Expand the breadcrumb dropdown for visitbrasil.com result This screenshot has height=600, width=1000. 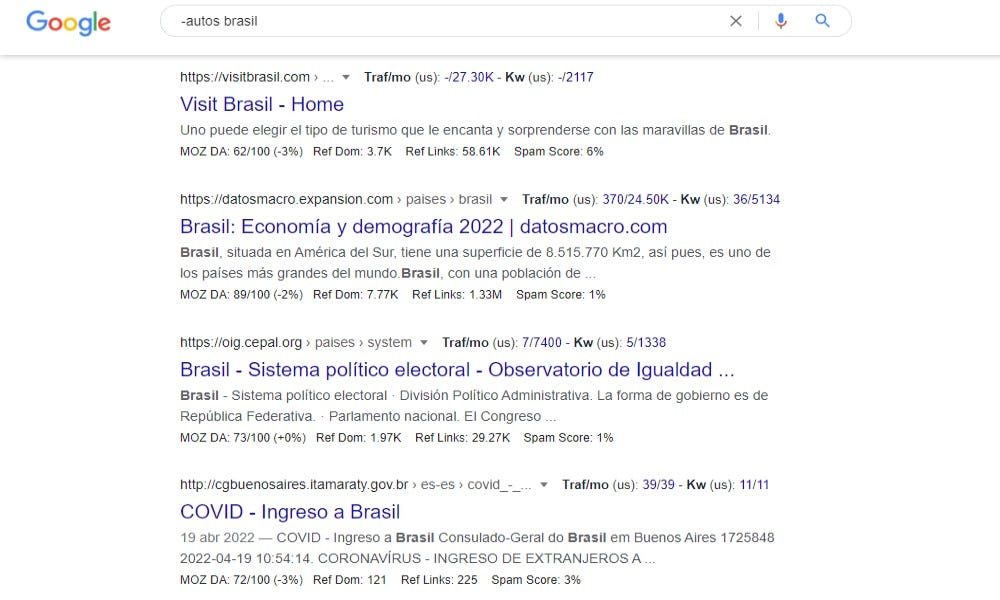coord(346,76)
